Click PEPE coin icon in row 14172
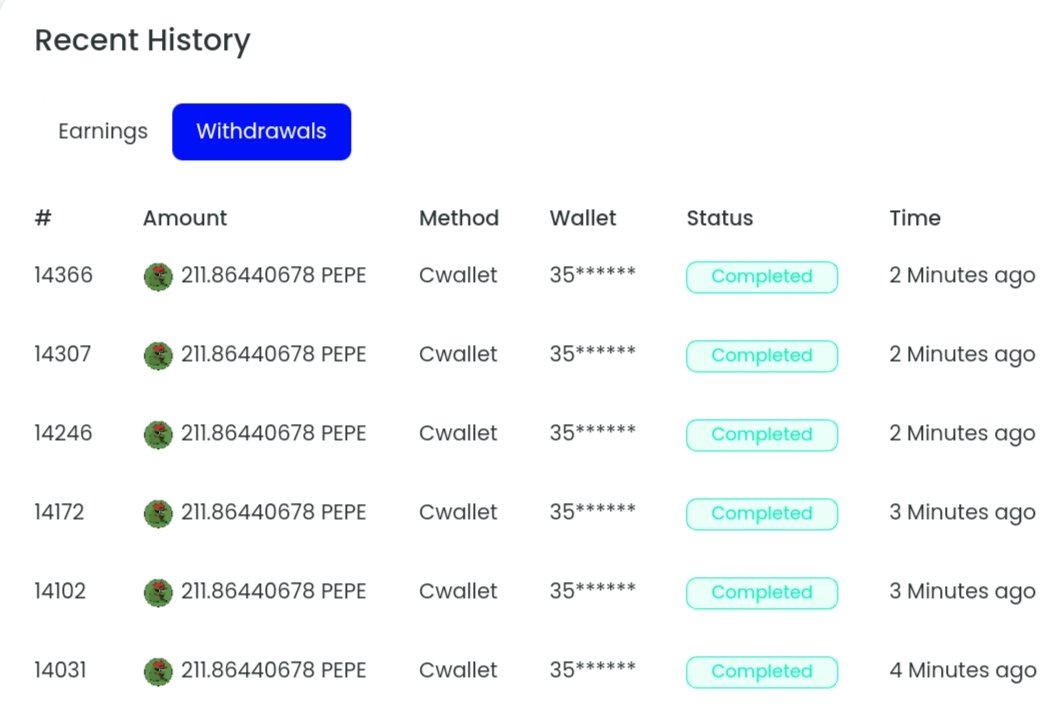1063x727 pixels. point(158,513)
